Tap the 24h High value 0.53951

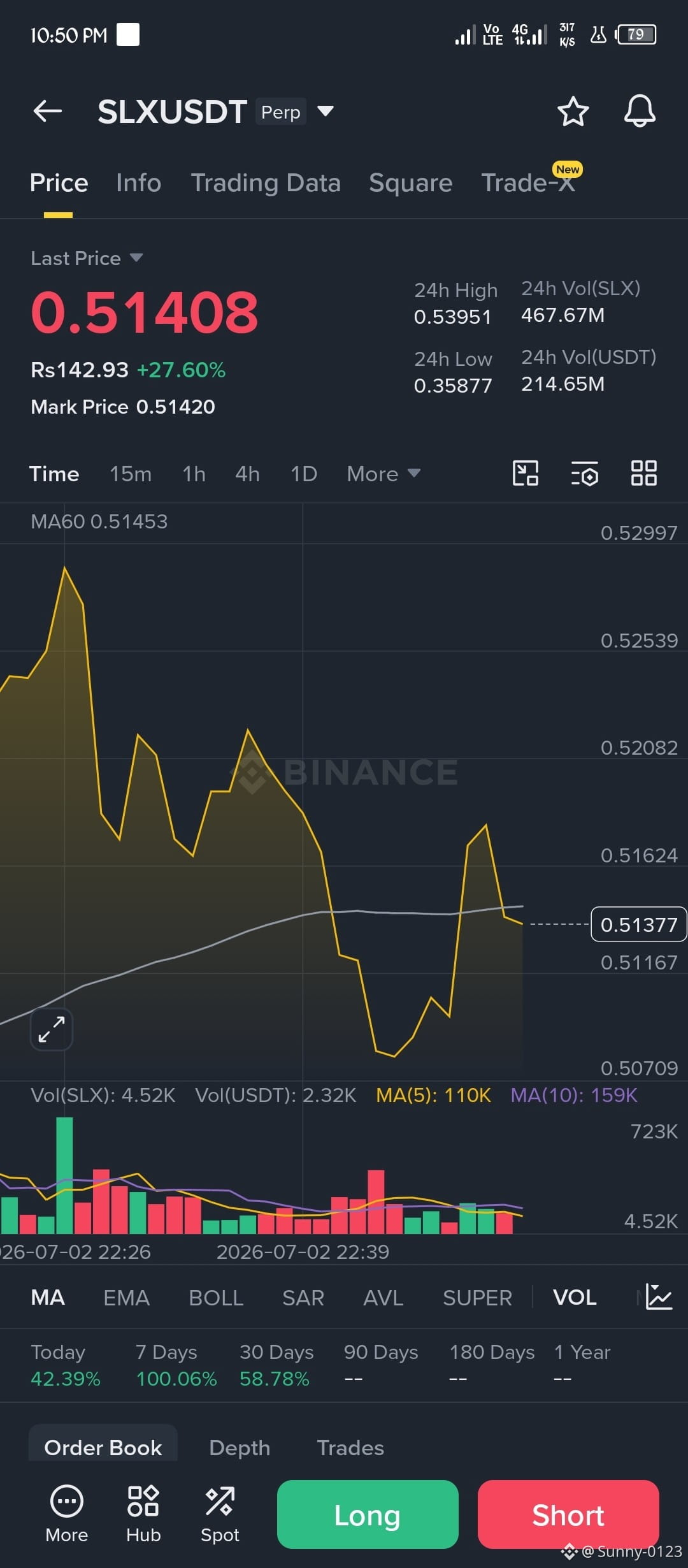click(x=452, y=317)
